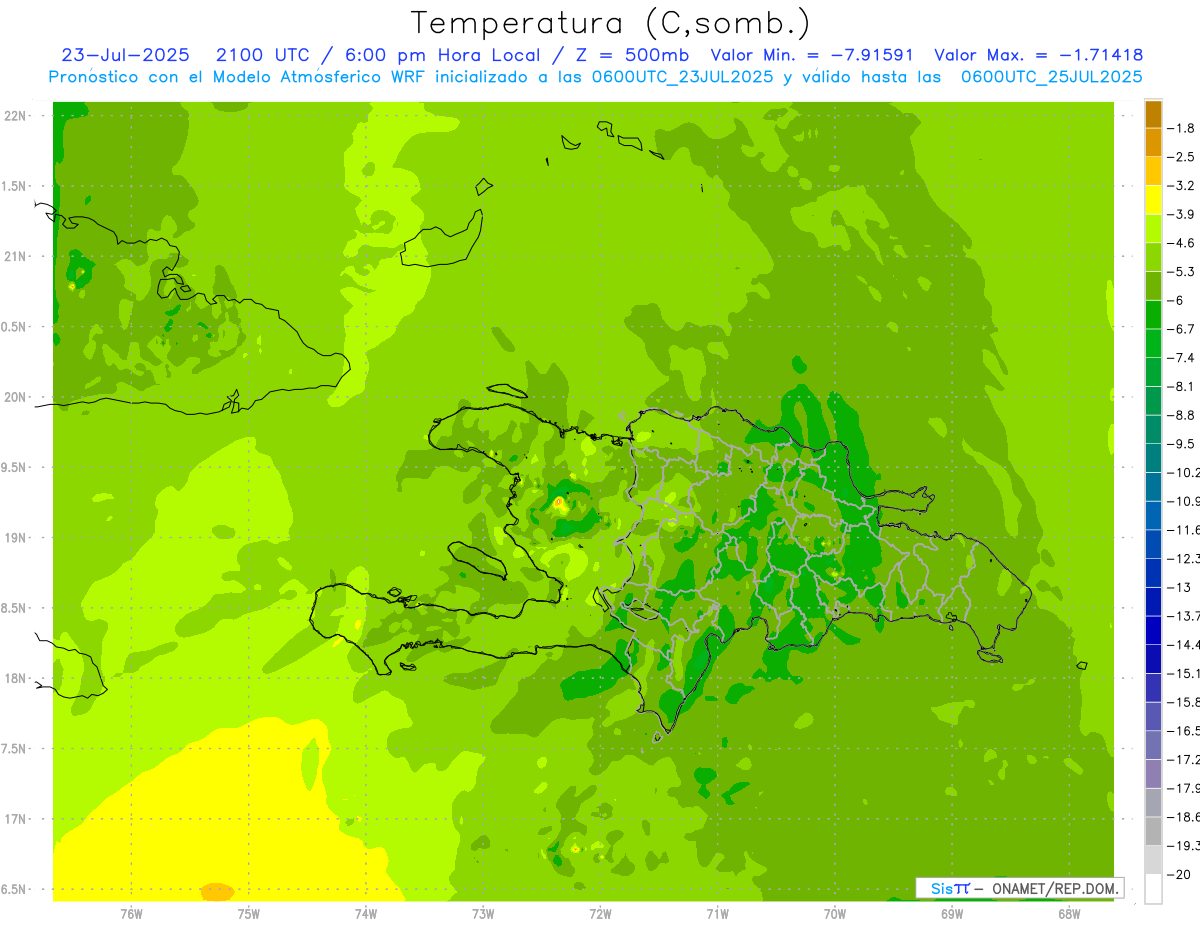Click the "19N" latitude axis label
1200x927 pixels.
pyautogui.click(x=16, y=538)
